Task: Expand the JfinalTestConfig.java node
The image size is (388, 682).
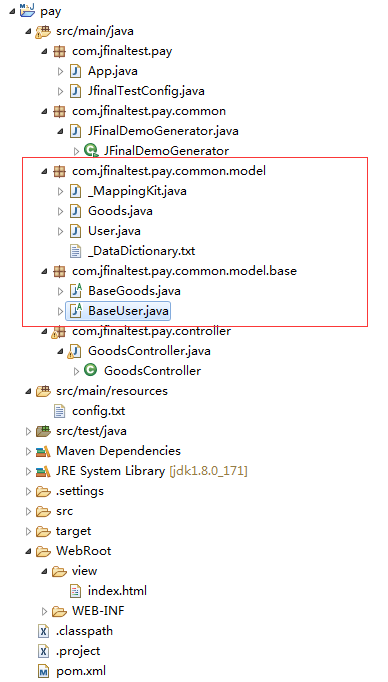Action: [60, 91]
